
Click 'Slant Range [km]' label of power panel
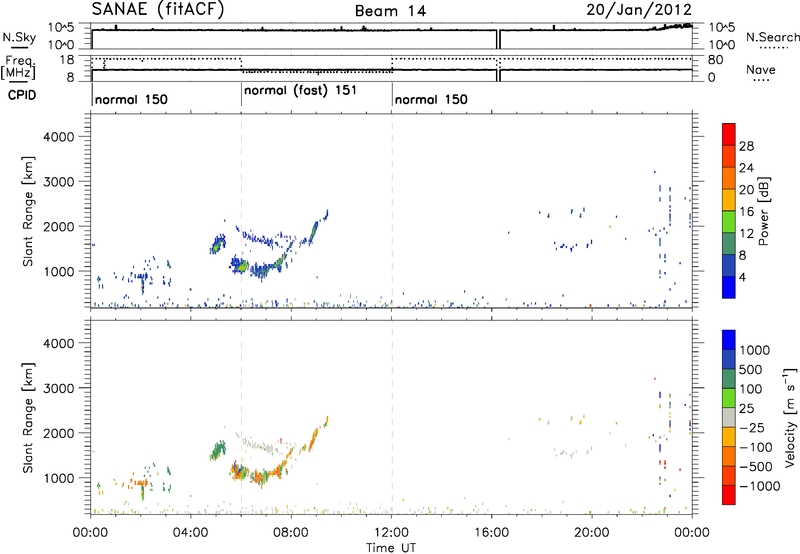(x=28, y=211)
